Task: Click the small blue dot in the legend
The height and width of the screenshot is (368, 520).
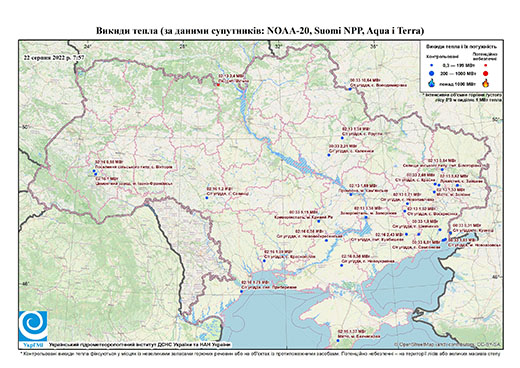Action: pyautogui.click(x=432, y=65)
